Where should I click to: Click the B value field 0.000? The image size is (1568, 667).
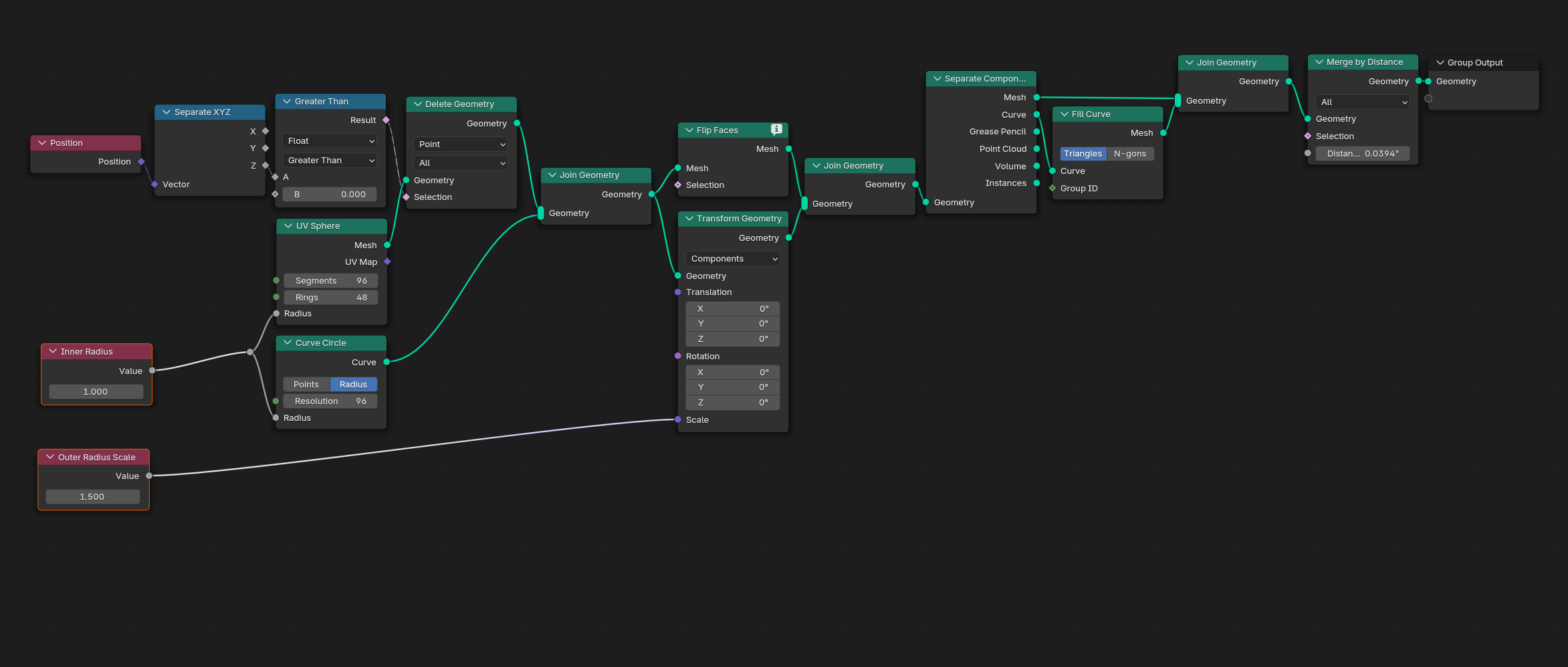pos(330,194)
